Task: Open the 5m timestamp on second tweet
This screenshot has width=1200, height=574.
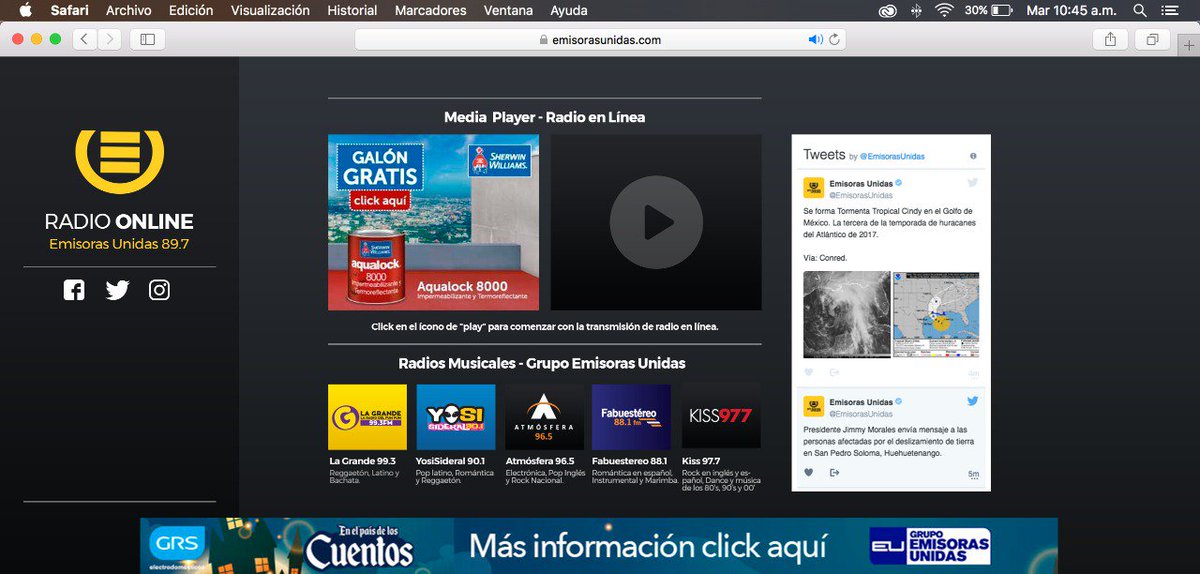Action: coord(973,474)
